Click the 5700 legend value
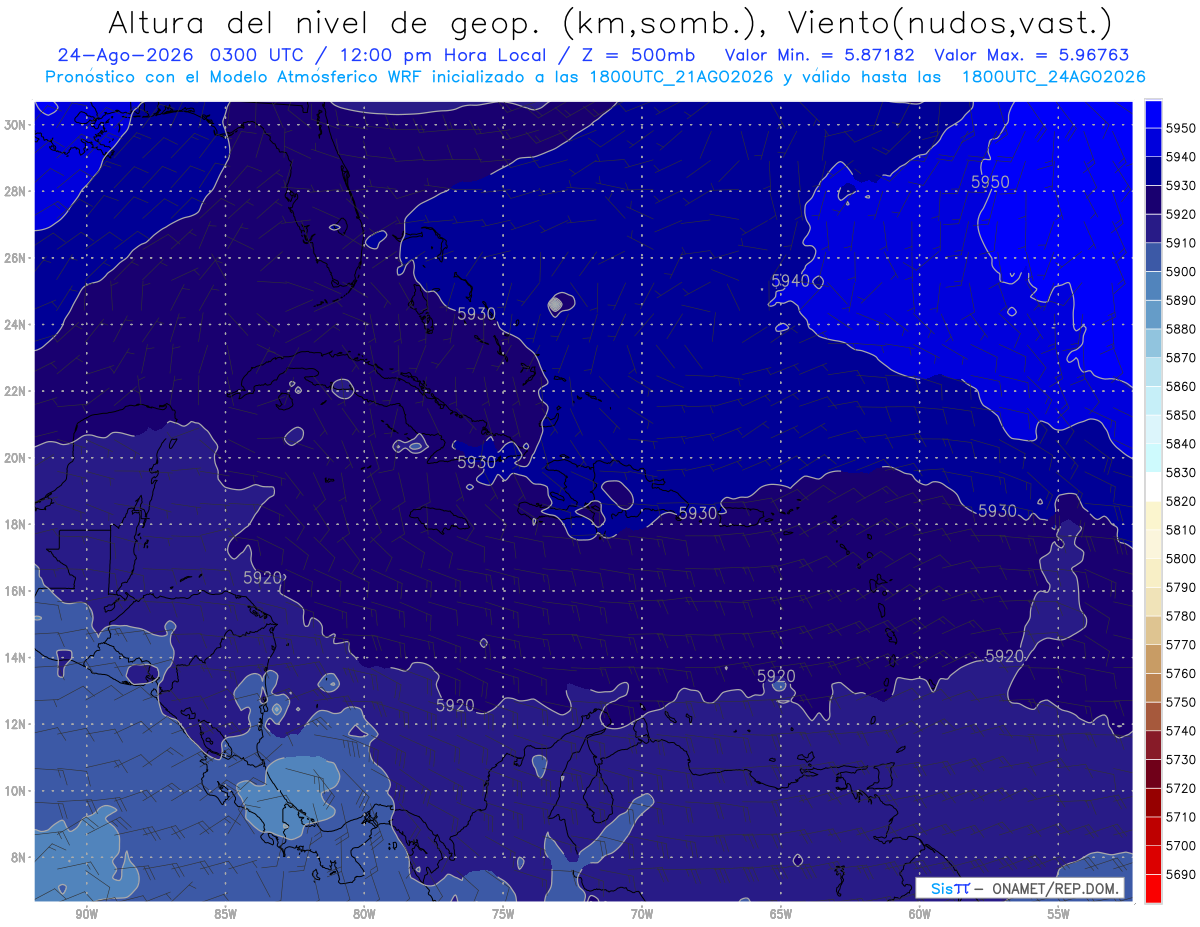The width and height of the screenshot is (1200, 927). [x=1180, y=845]
